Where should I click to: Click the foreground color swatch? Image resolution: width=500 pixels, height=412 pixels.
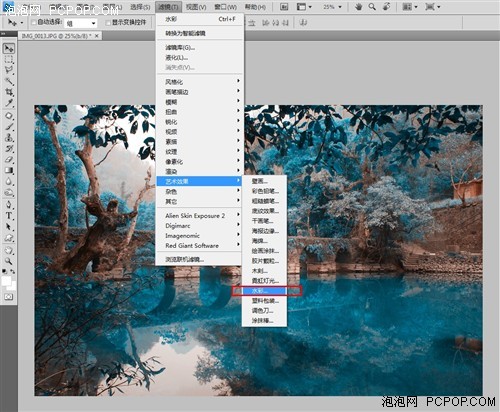pos(6,281)
